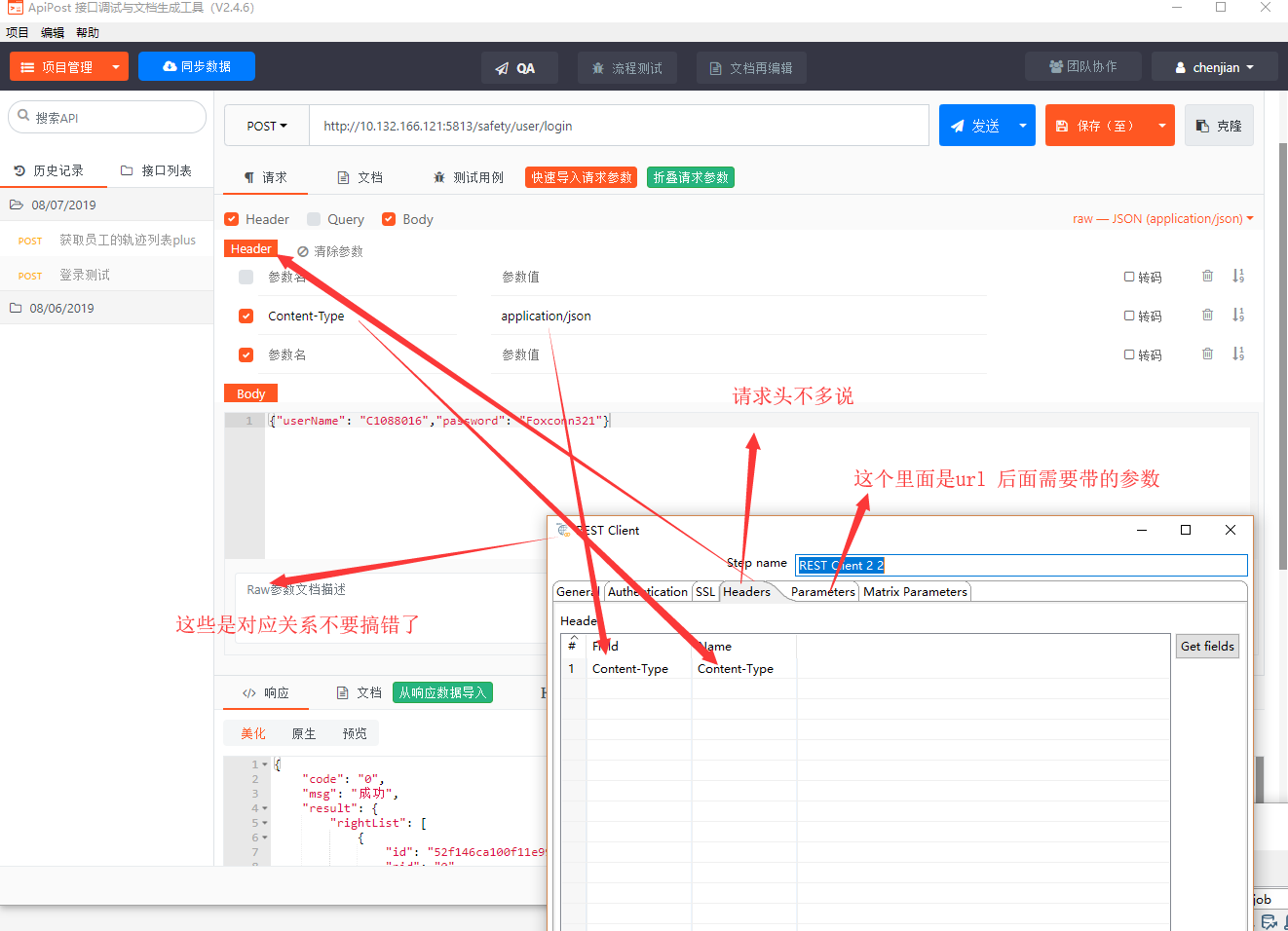
Task: Open SSL tab in REST Client
Action: pos(705,591)
